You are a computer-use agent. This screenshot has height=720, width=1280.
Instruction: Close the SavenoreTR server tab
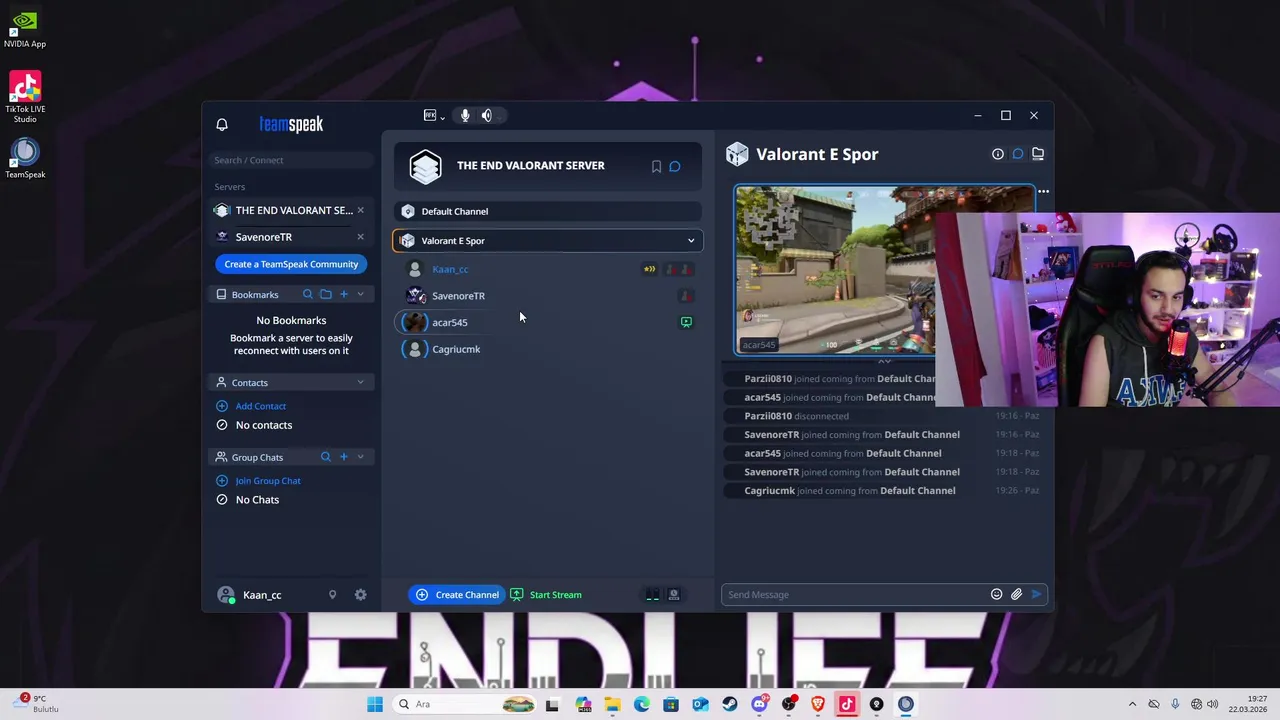pyautogui.click(x=360, y=237)
